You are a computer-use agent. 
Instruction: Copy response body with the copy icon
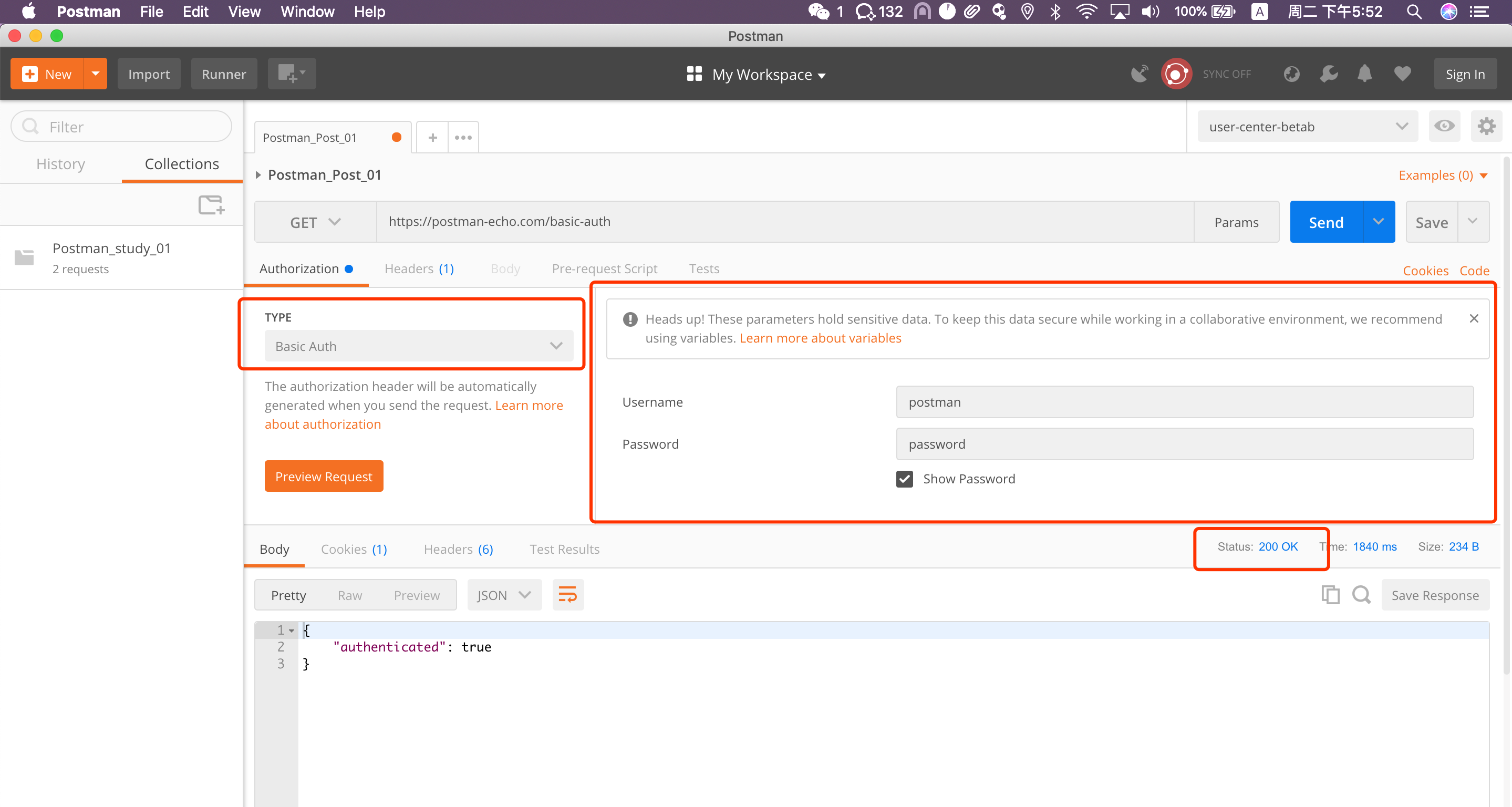click(1330, 595)
